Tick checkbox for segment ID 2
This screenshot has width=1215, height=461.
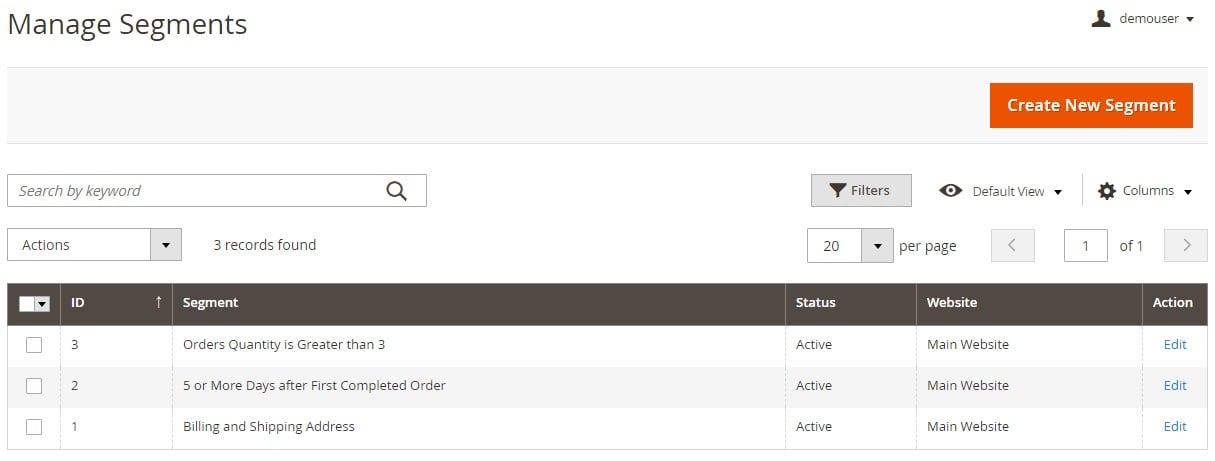[34, 385]
